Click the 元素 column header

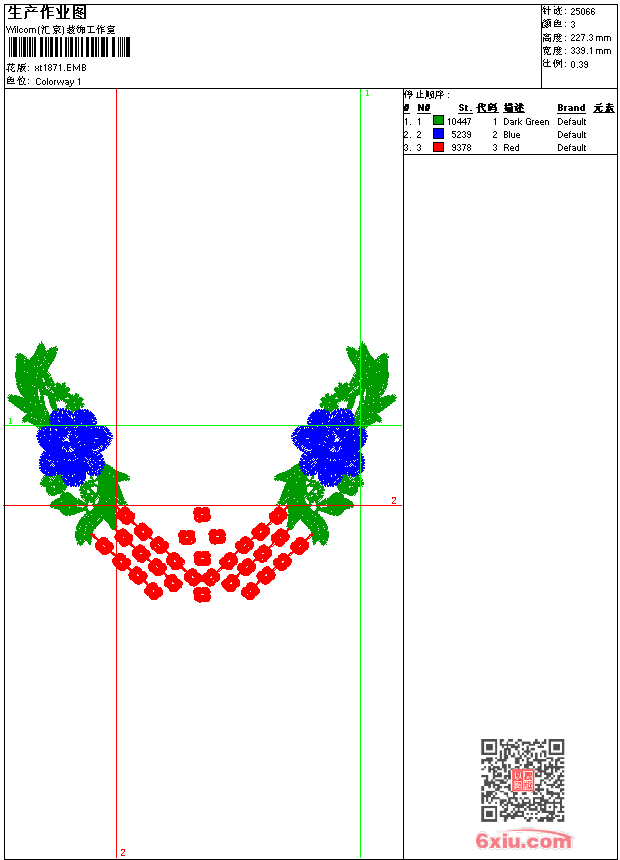pyautogui.click(x=604, y=108)
